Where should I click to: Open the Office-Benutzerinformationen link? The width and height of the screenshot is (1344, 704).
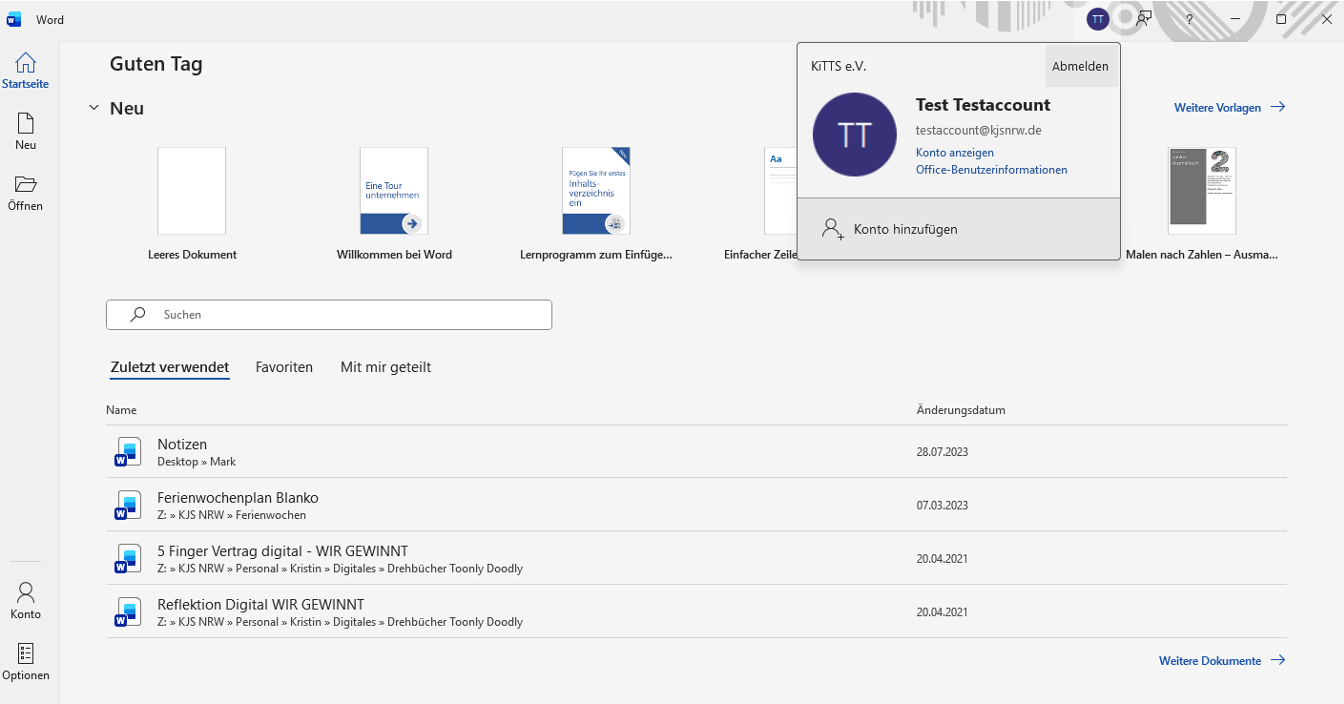[x=991, y=170]
